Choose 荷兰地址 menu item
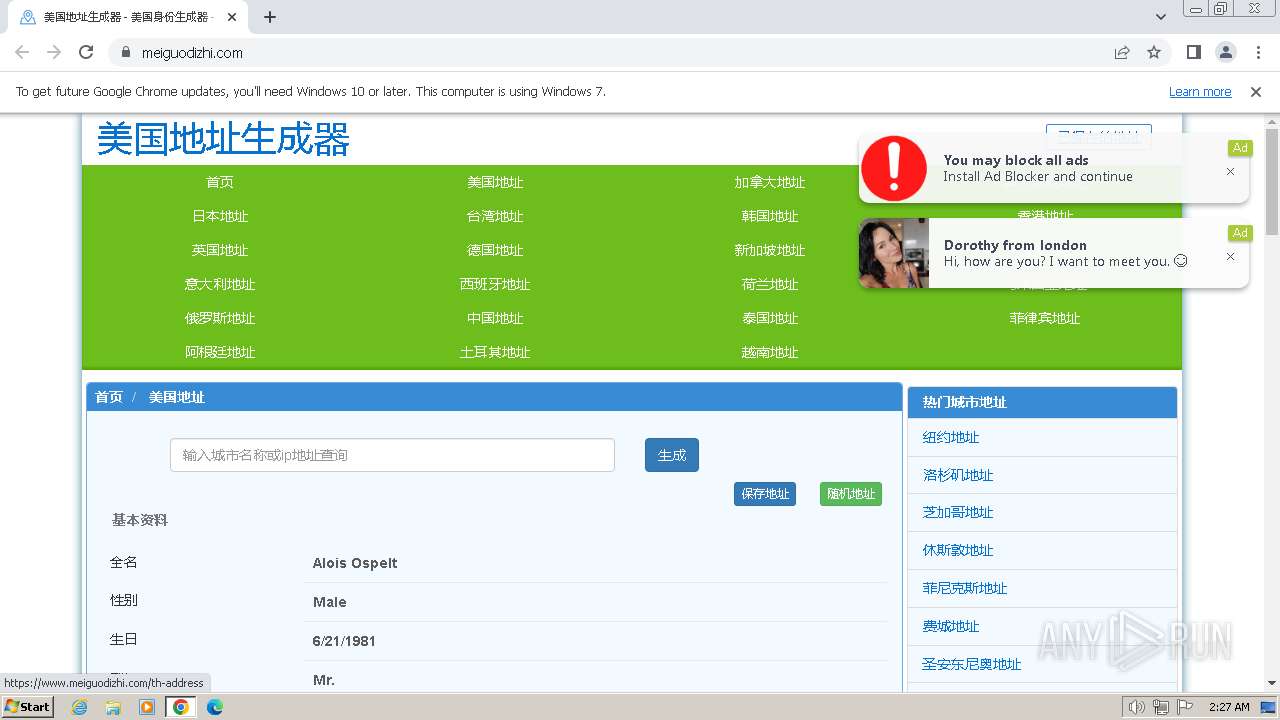Image resolution: width=1280 pixels, height=720 pixels. pyautogui.click(x=770, y=284)
